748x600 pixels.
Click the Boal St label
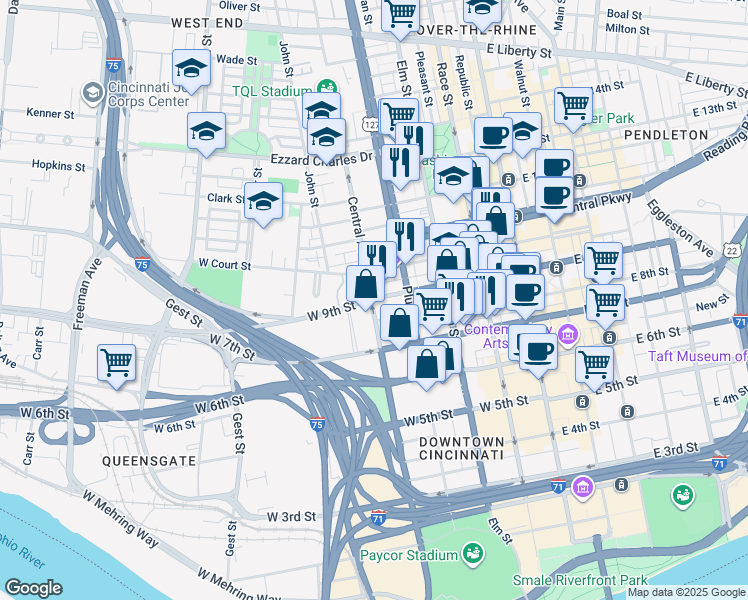tap(624, 15)
